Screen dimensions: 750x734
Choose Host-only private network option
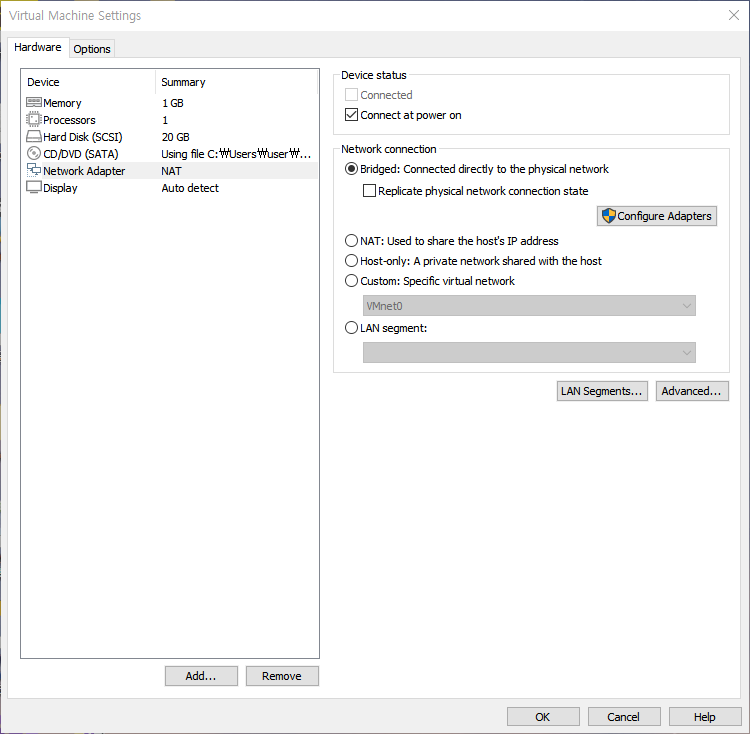tap(351, 261)
